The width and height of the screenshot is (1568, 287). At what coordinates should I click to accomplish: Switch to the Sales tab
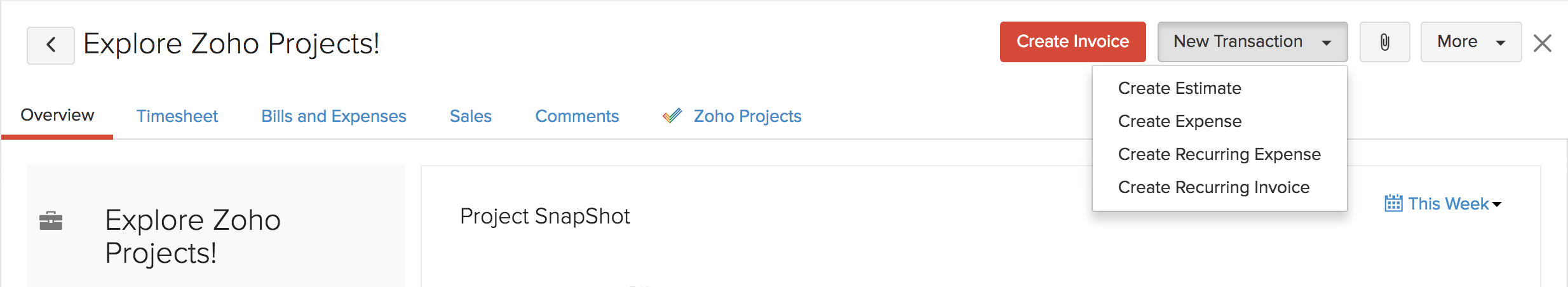pos(470,116)
